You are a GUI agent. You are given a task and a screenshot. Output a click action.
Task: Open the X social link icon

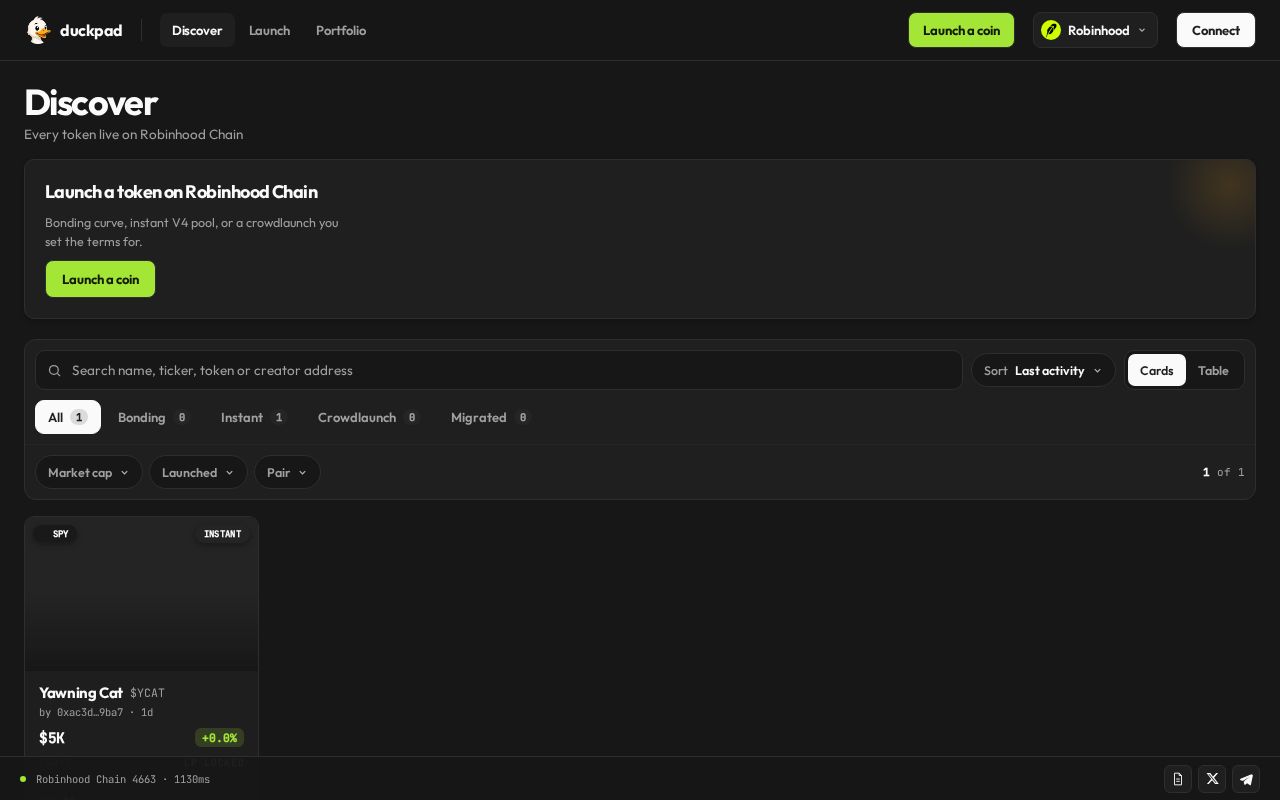point(1212,779)
